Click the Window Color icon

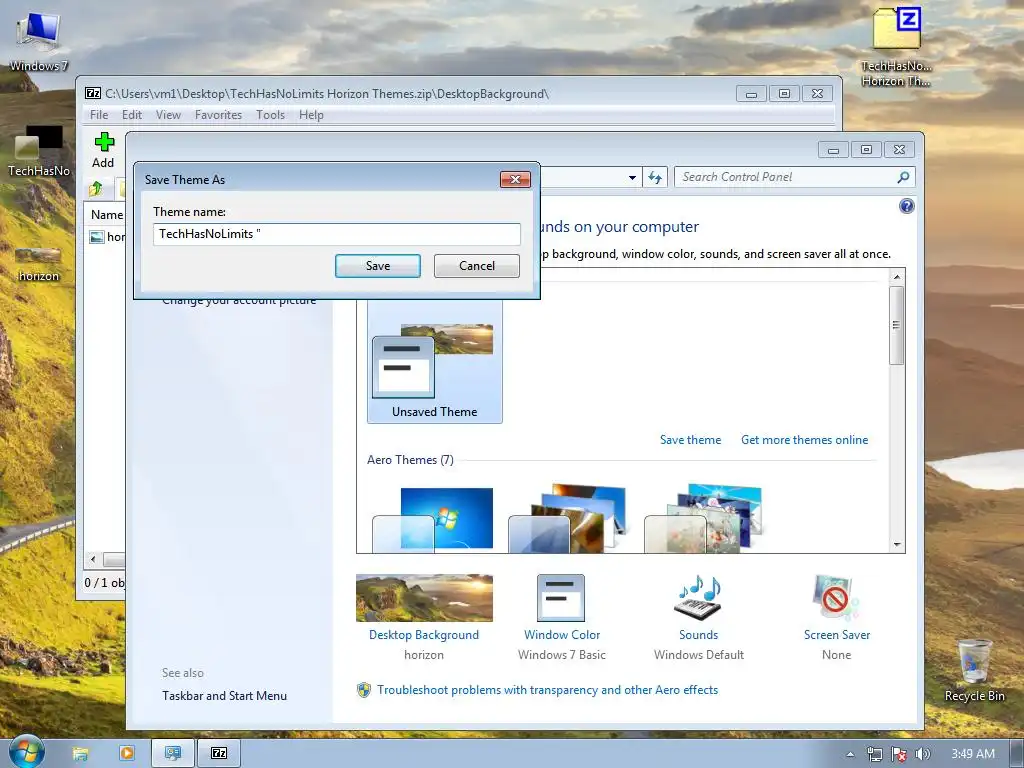(x=561, y=598)
